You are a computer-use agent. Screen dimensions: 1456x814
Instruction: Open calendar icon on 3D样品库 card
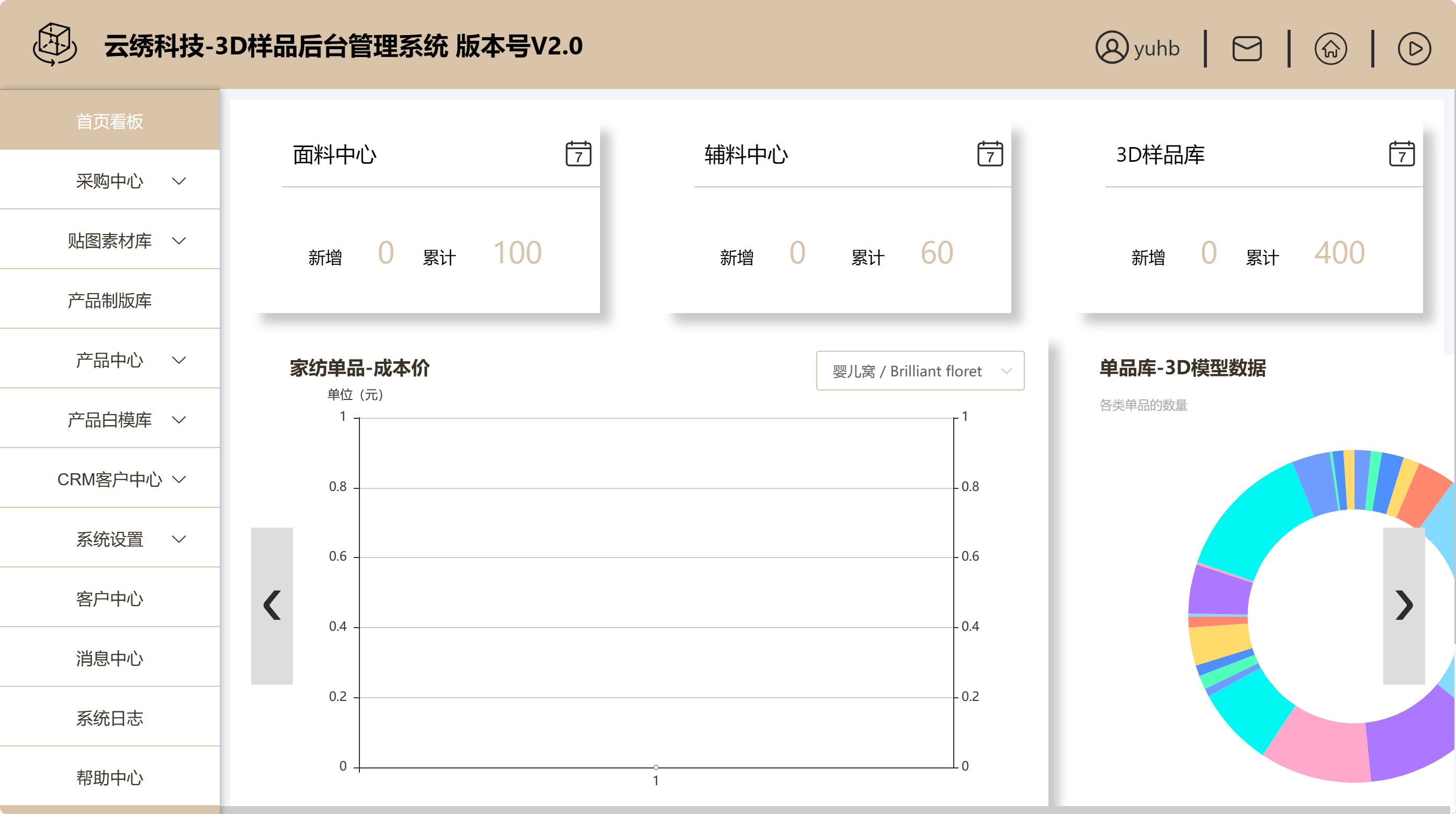1401,154
